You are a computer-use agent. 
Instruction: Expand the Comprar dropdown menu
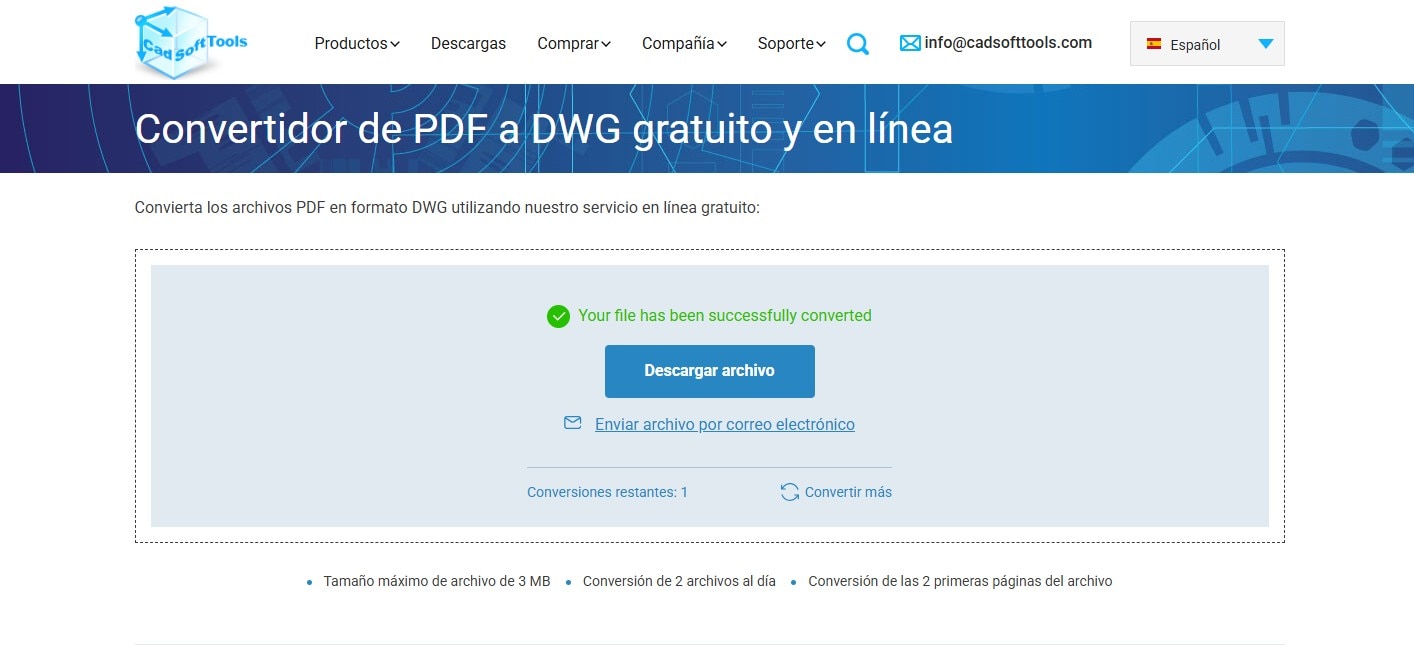573,44
